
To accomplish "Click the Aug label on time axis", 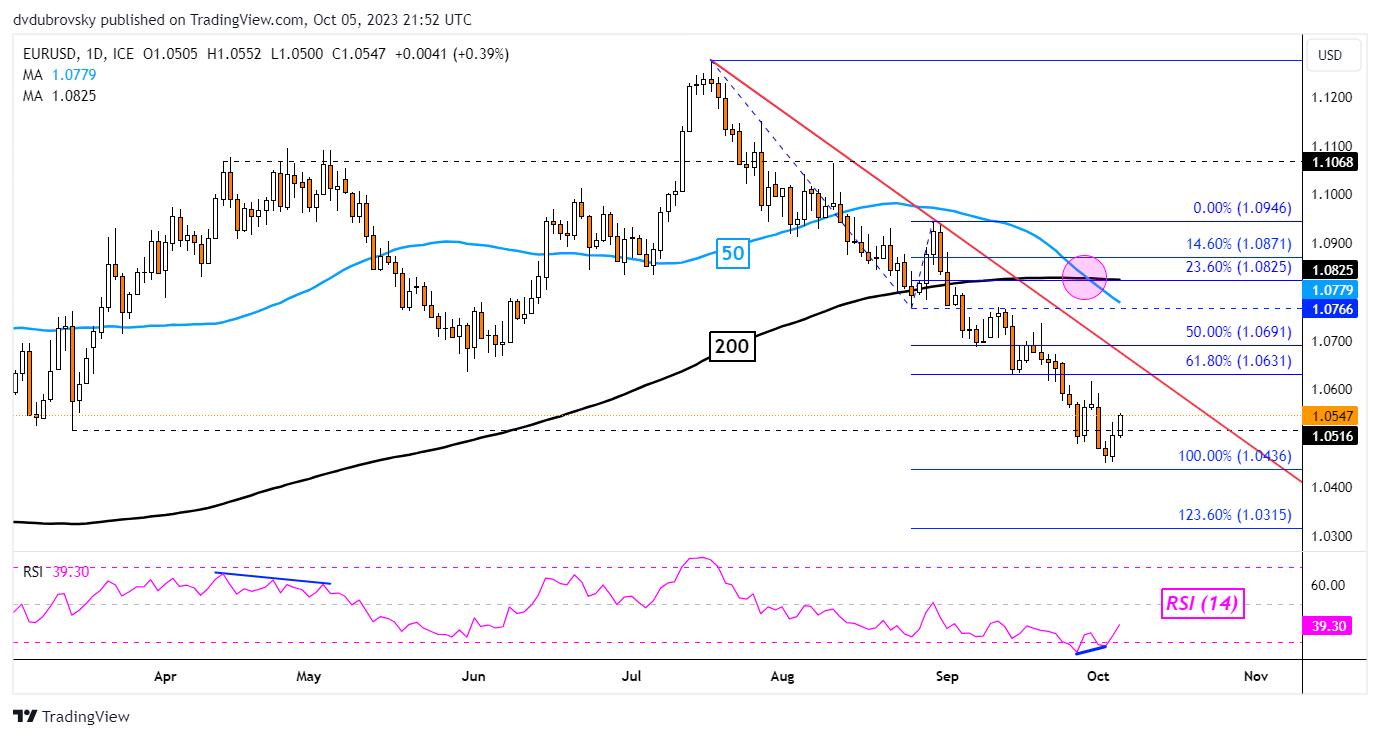I will point(783,677).
